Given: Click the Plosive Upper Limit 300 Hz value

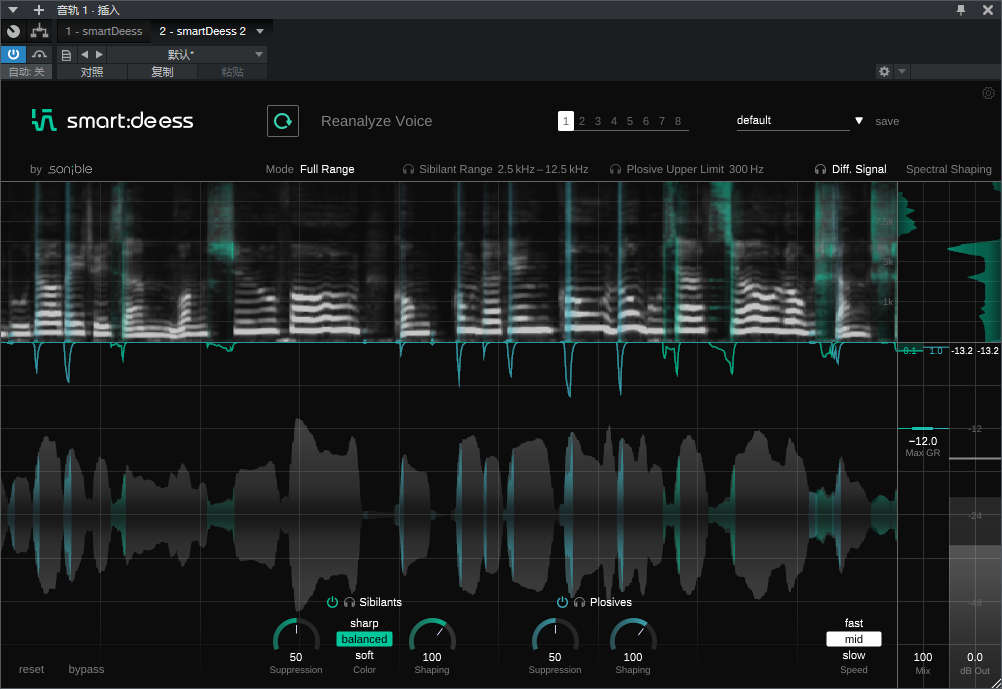Looking at the screenshot, I should pyautogui.click(x=746, y=169).
